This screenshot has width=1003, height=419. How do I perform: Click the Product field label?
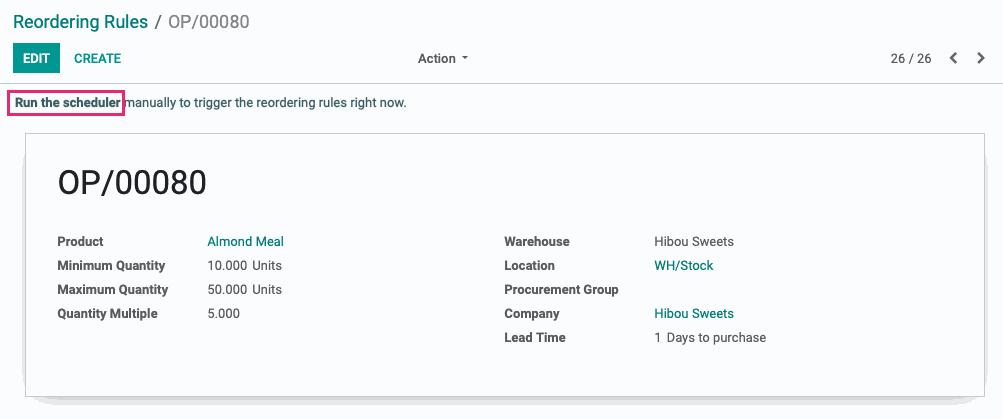click(x=81, y=242)
